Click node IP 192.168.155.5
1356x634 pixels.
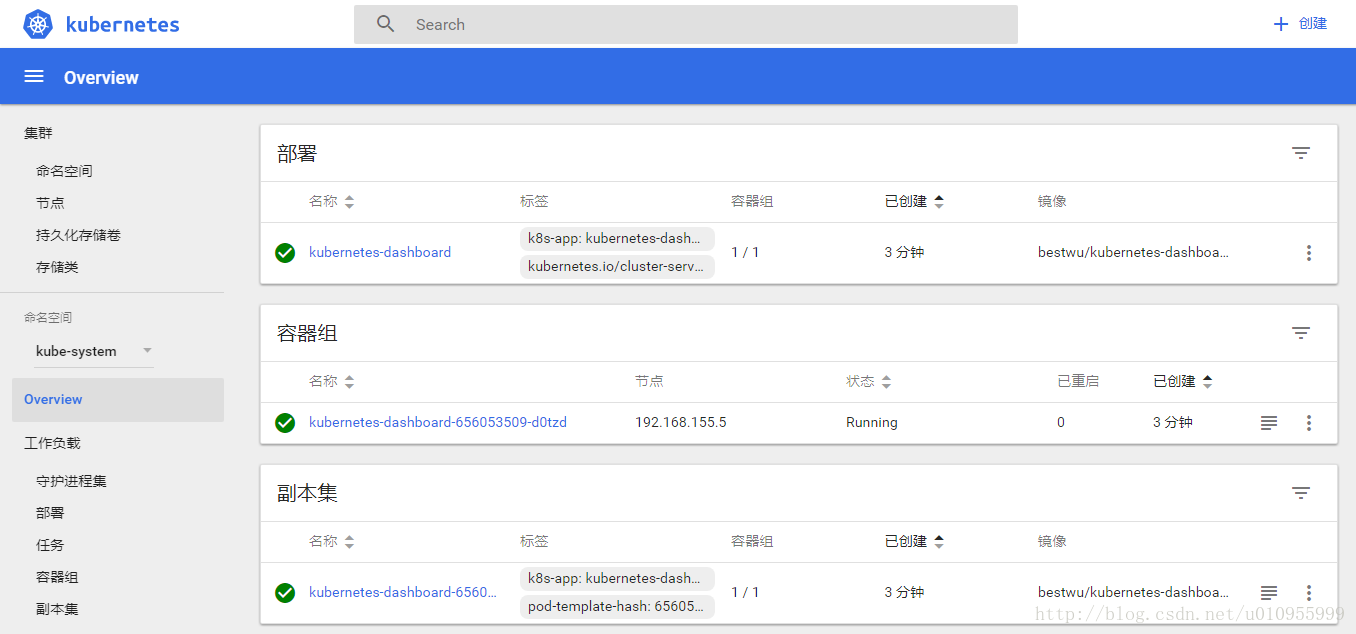point(681,423)
